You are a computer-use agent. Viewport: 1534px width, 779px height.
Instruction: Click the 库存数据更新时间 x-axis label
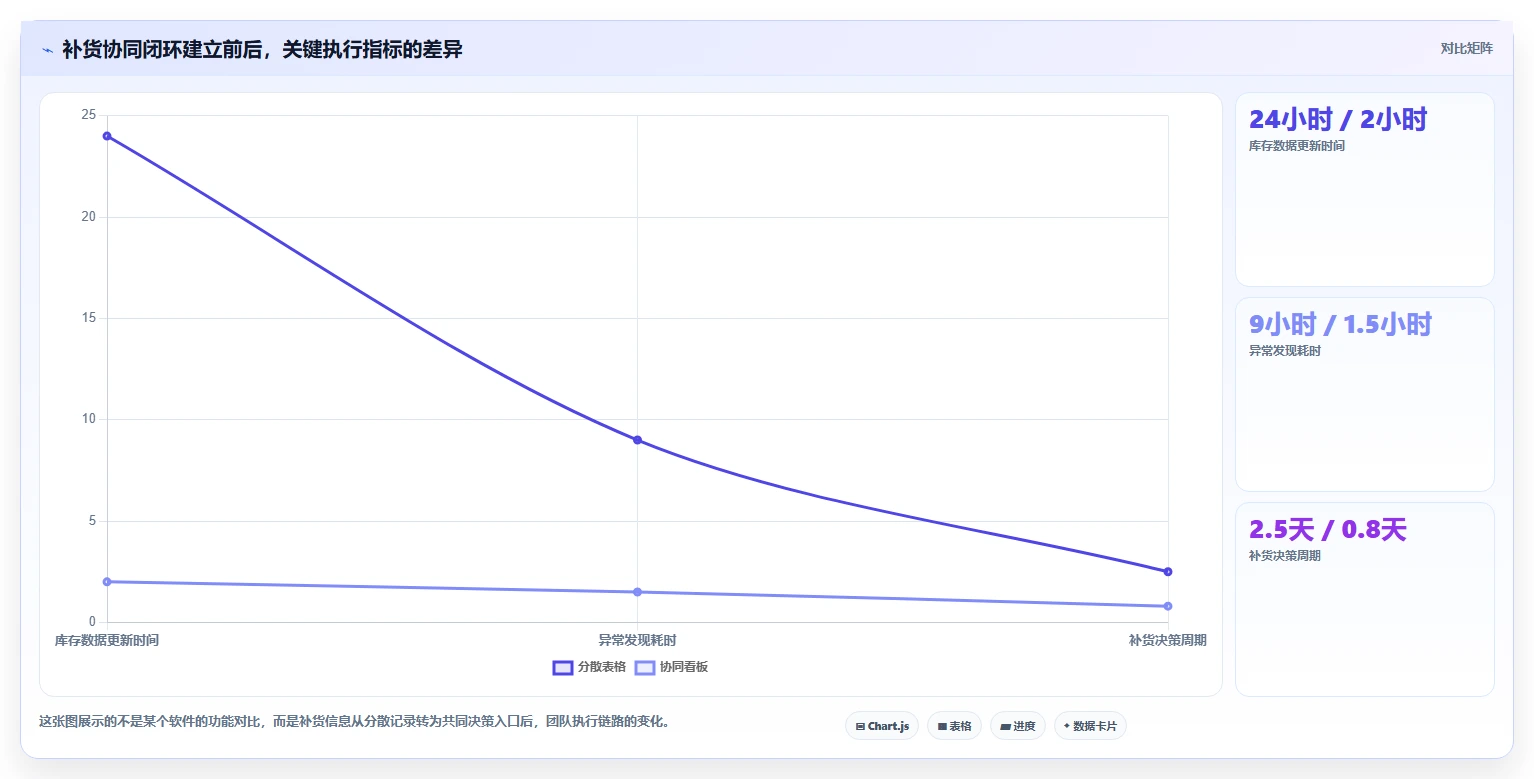[107, 640]
